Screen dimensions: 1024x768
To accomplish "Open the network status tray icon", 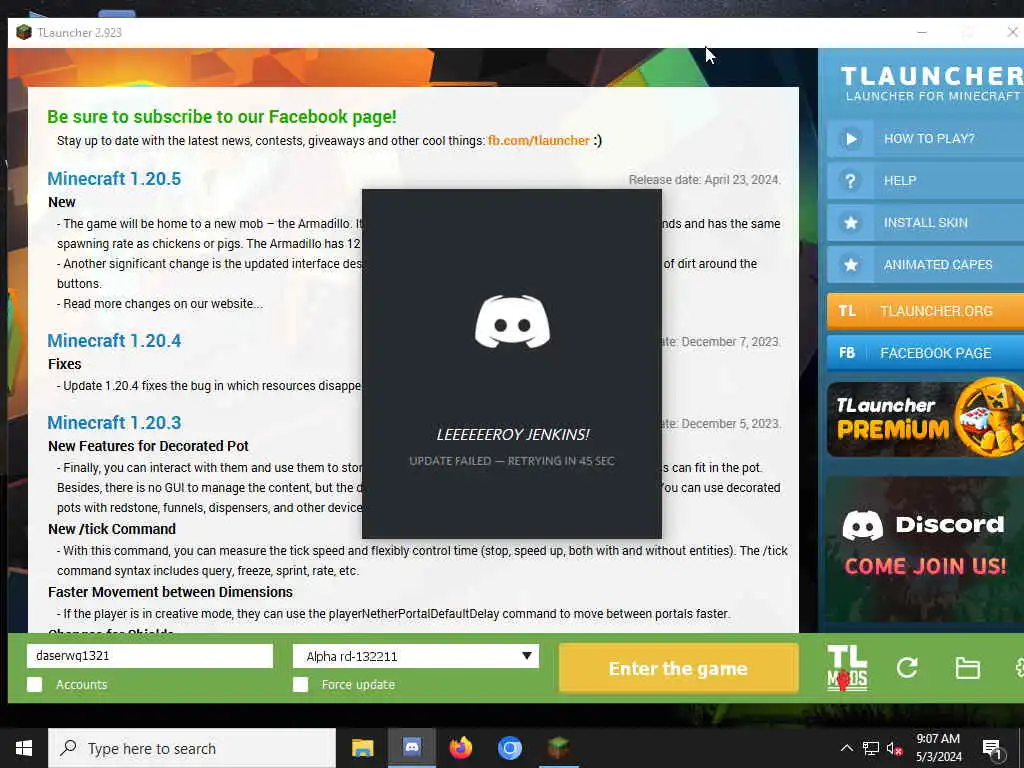I will pos(871,748).
